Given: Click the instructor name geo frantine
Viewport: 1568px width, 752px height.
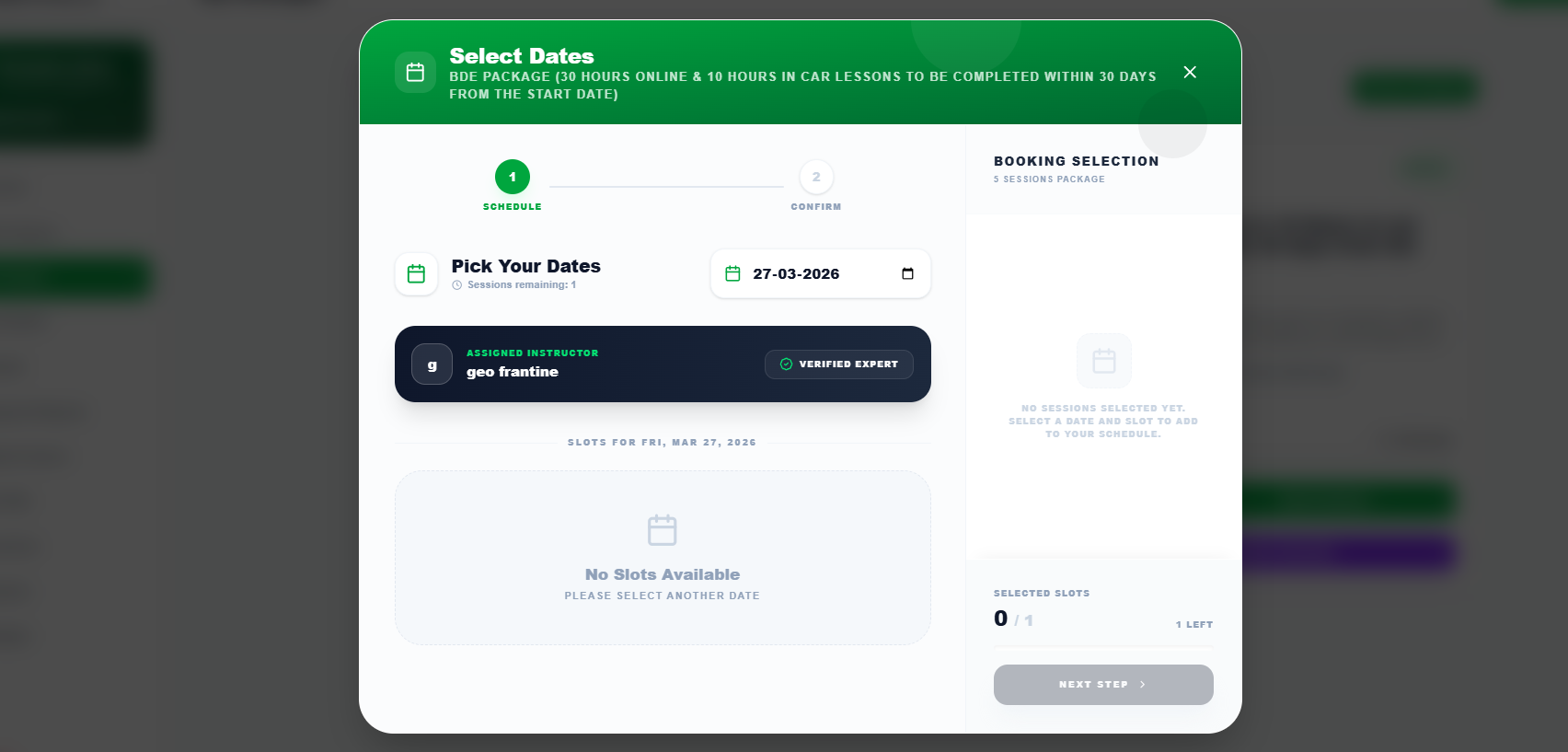Looking at the screenshot, I should [x=513, y=372].
